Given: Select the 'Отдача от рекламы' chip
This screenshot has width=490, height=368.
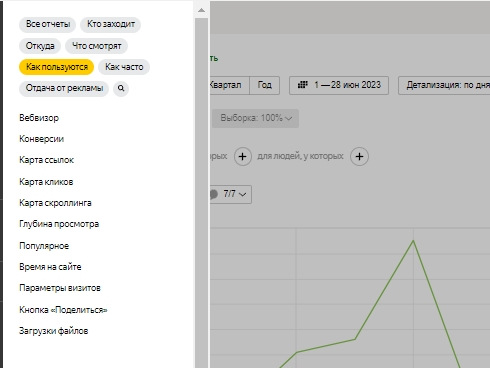Looking at the screenshot, I should click(64, 88).
